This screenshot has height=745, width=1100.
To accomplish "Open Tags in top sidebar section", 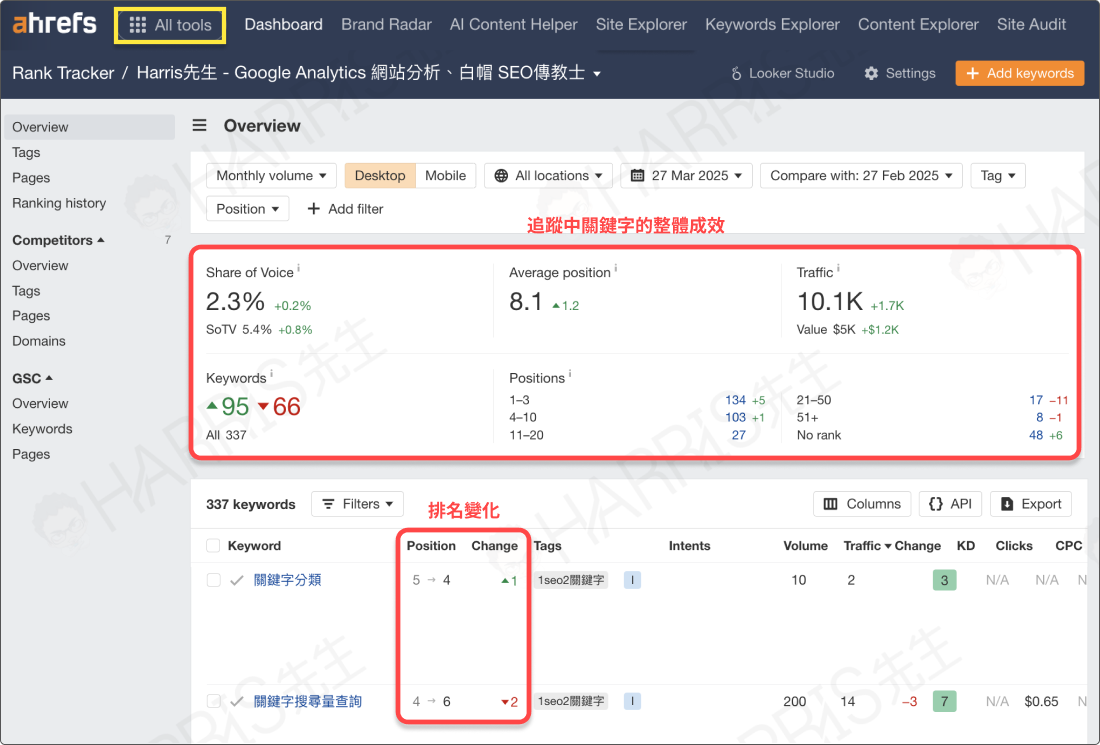I will pos(26,152).
